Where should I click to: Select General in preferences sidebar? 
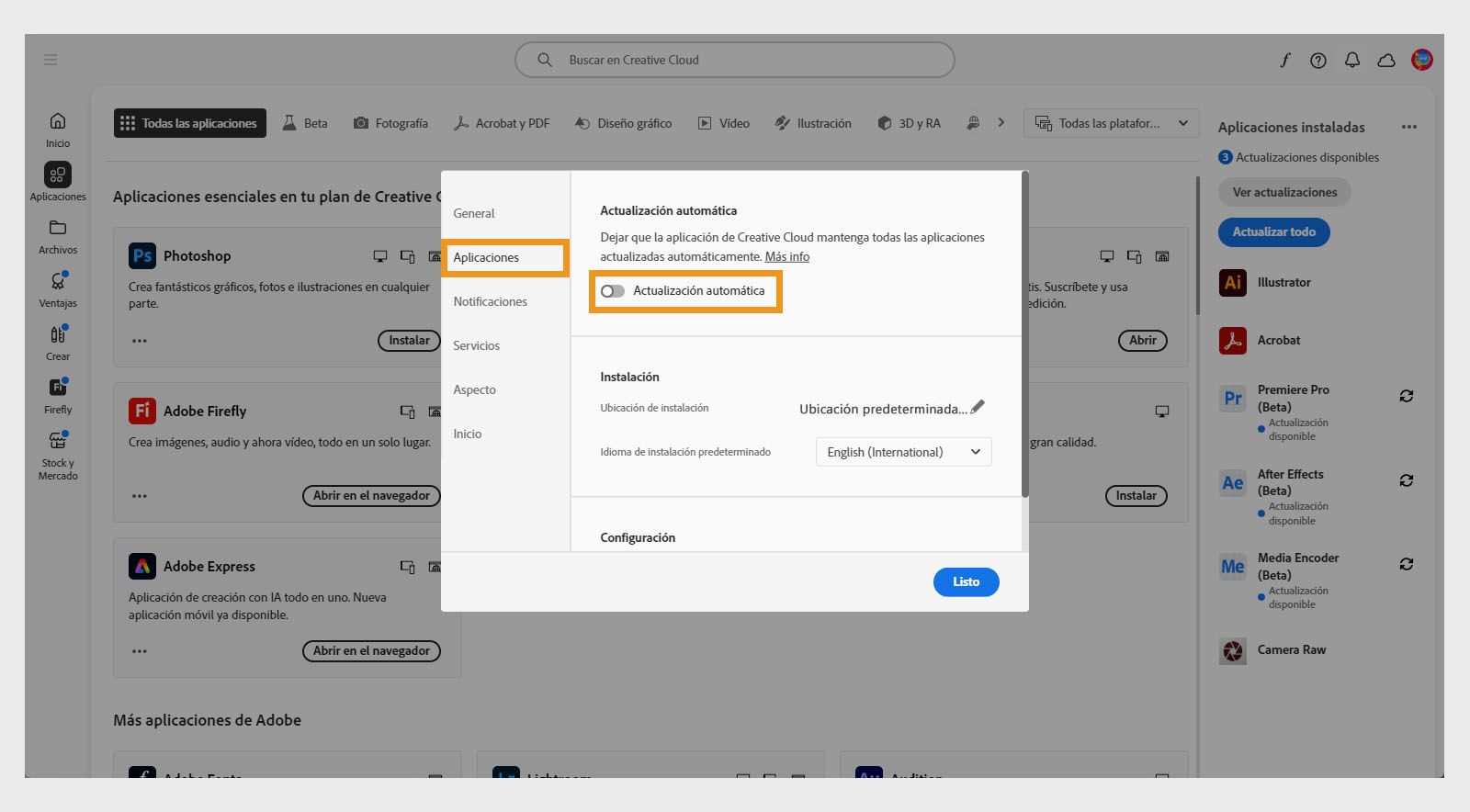[474, 213]
